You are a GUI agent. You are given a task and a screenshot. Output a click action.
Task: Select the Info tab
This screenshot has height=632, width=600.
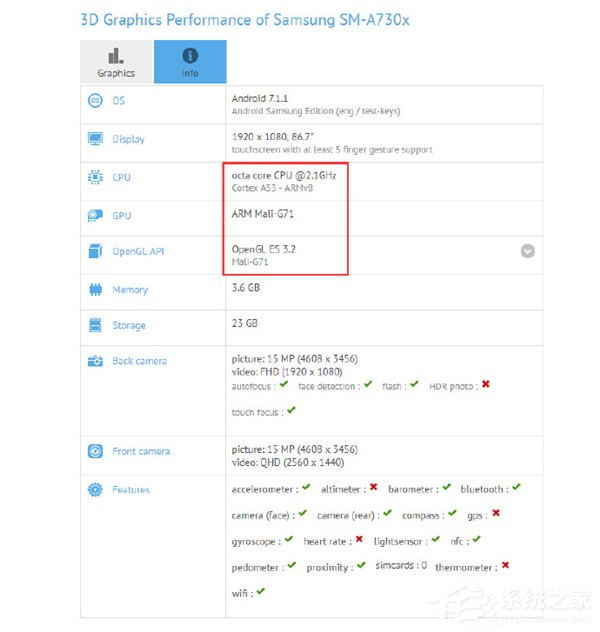tap(190, 62)
